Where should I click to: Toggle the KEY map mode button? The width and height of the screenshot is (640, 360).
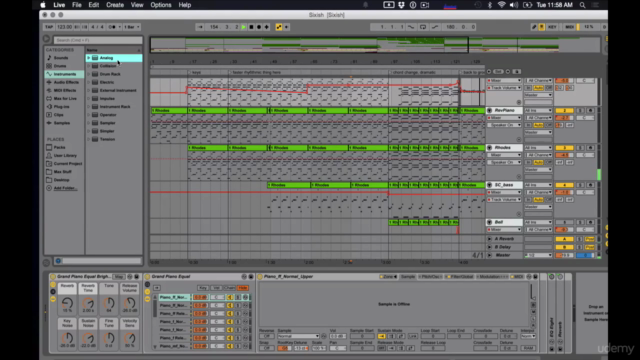(x=552, y=27)
